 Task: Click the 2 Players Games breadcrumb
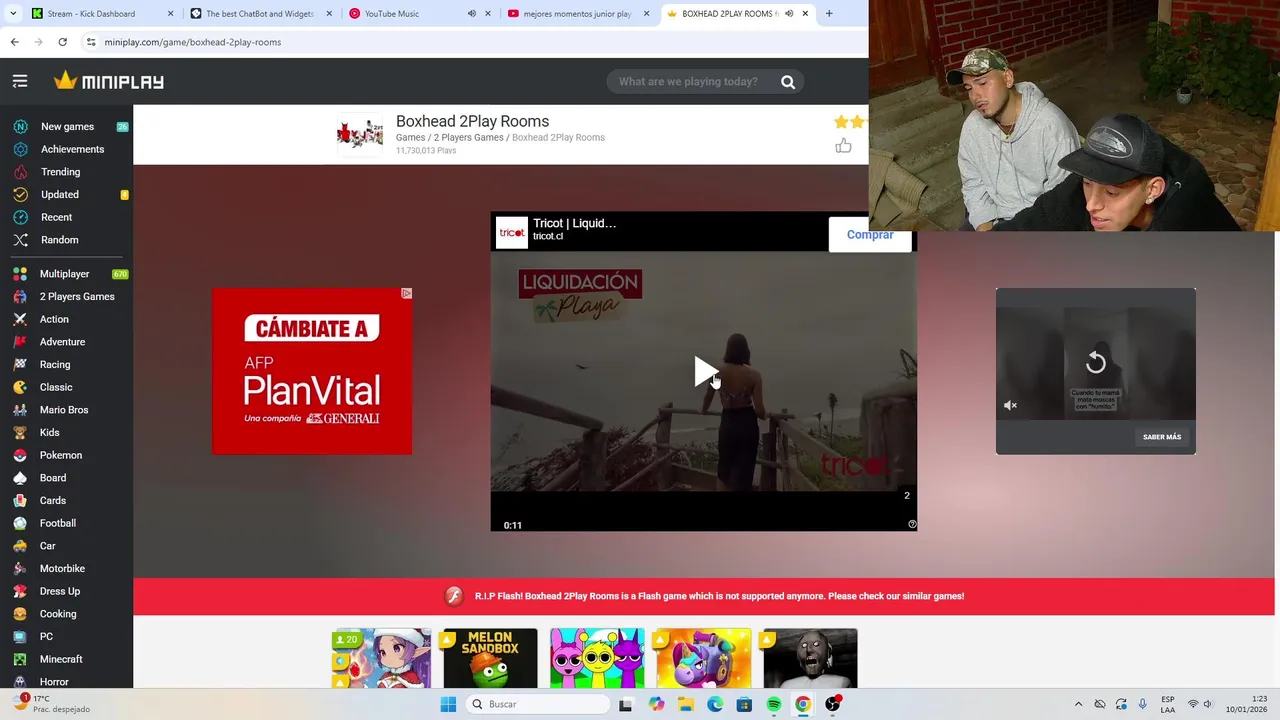click(468, 138)
